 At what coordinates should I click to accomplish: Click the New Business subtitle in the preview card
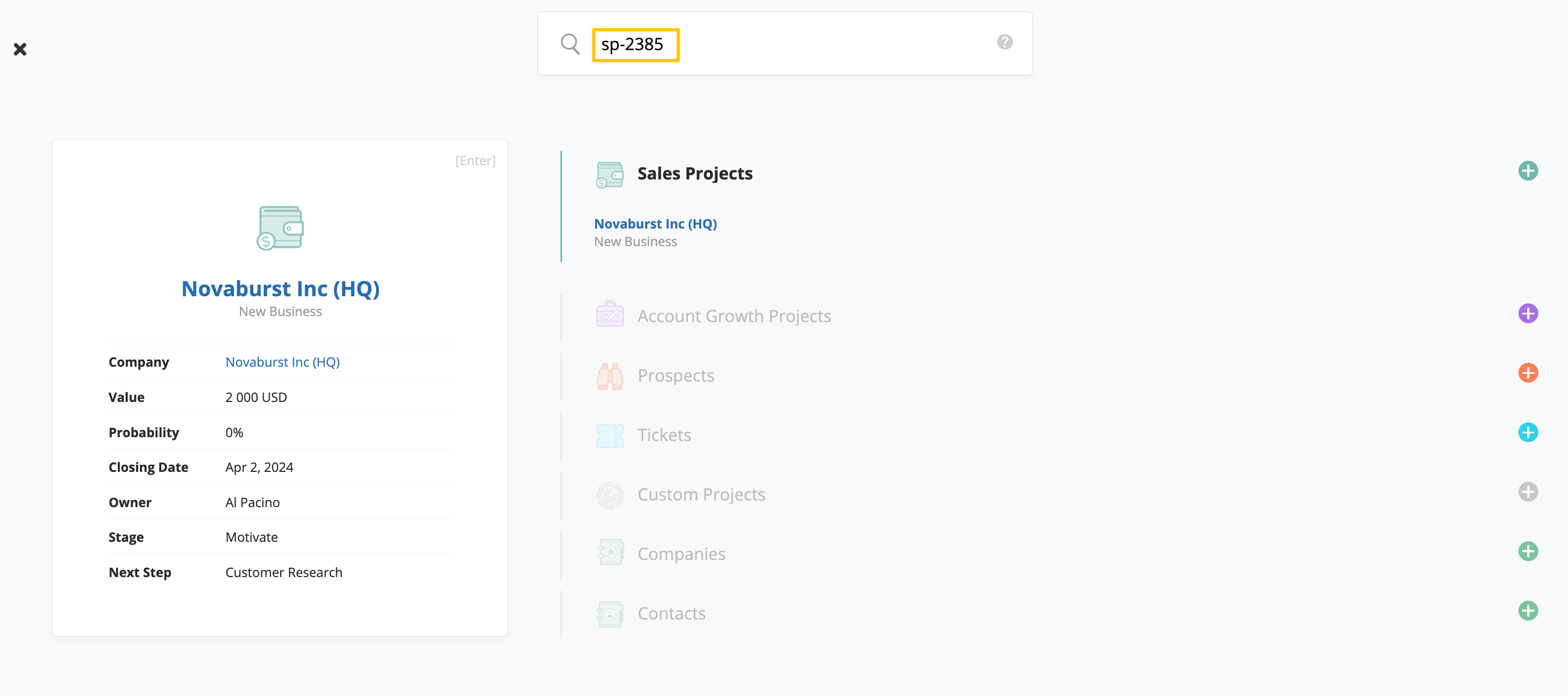(x=280, y=312)
